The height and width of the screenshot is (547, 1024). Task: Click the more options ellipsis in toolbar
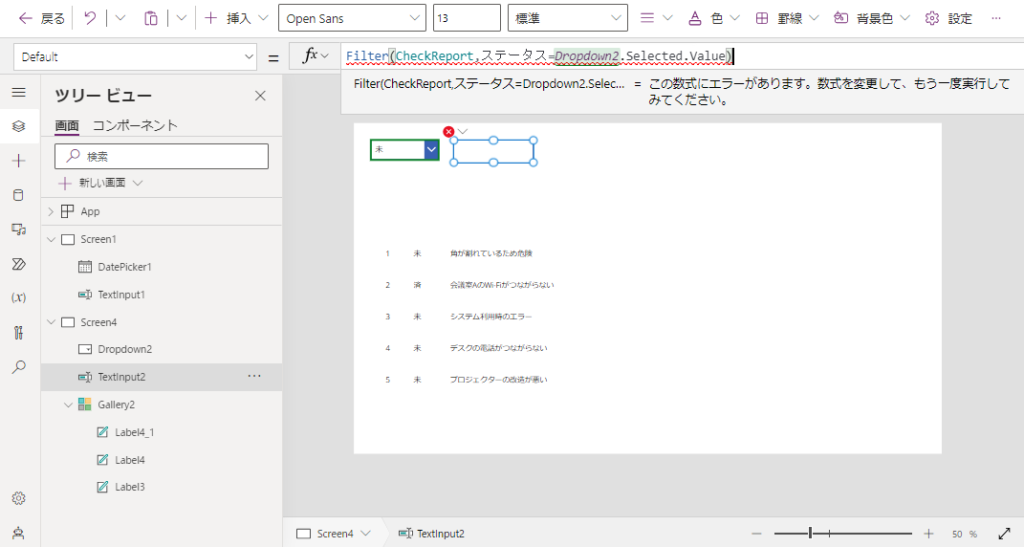[996, 18]
